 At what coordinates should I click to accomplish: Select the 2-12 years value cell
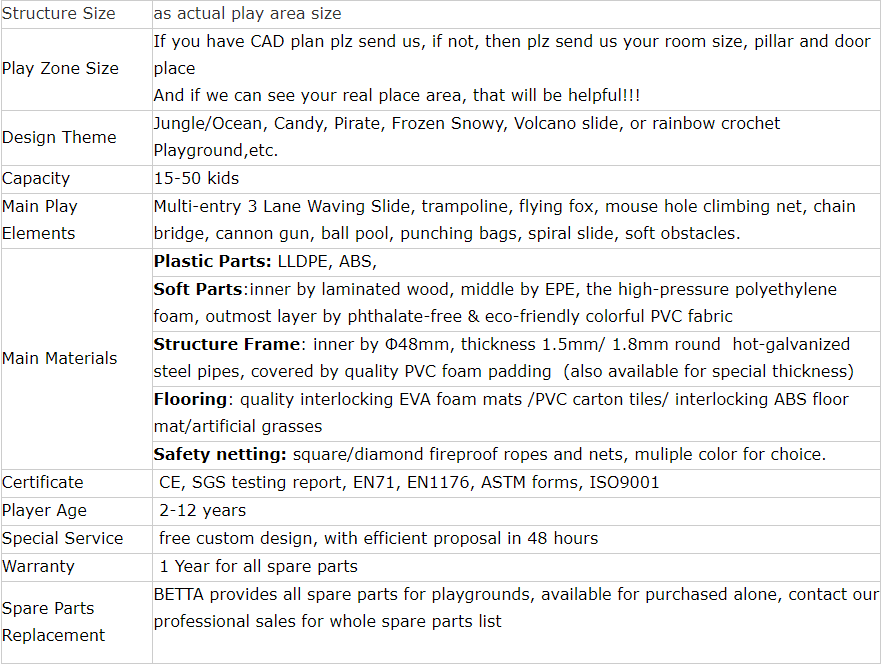[516, 511]
